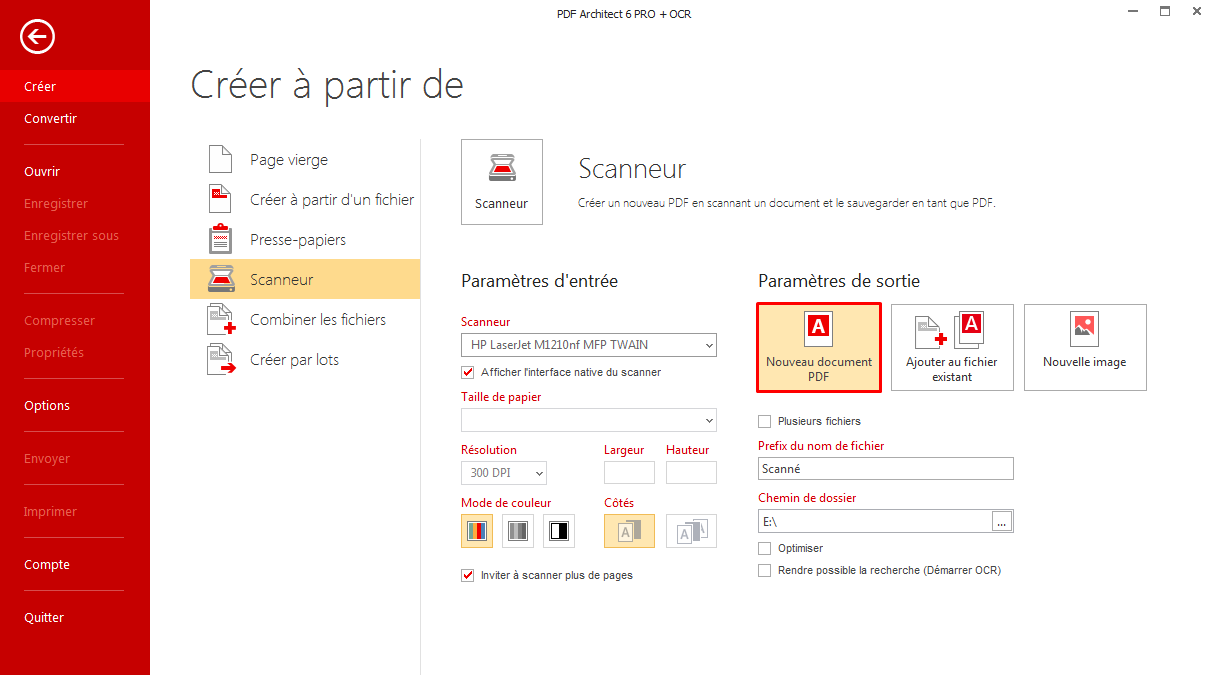This screenshot has height=675, width=1215.
Task: Click the Largeur input field
Action: tap(629, 473)
